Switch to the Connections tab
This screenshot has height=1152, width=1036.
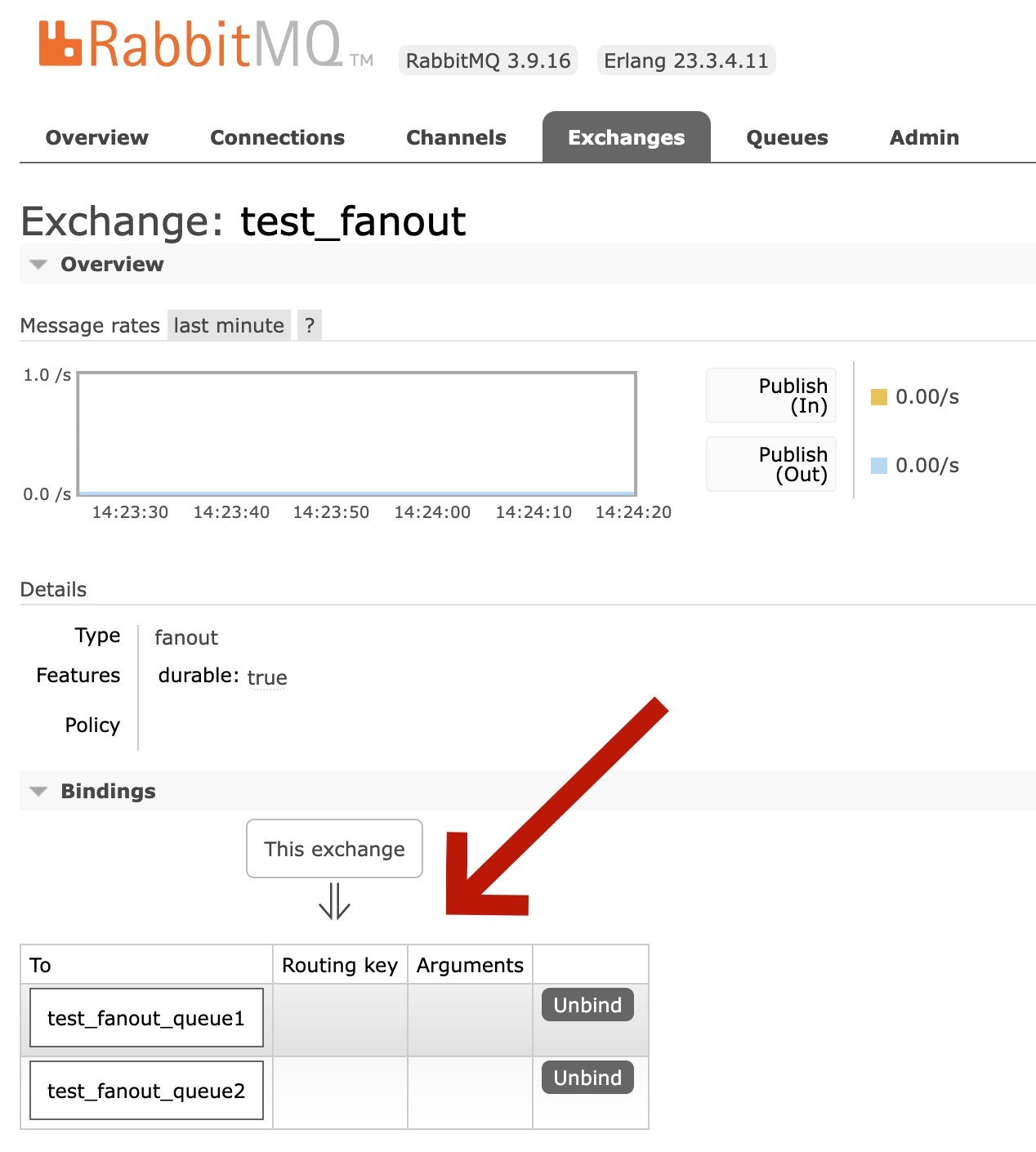tap(277, 137)
